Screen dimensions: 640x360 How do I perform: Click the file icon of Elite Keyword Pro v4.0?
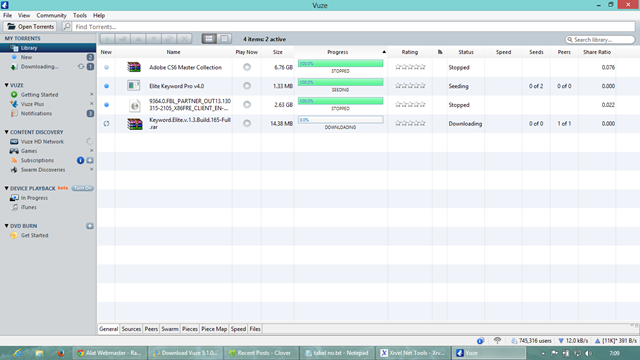coord(133,86)
